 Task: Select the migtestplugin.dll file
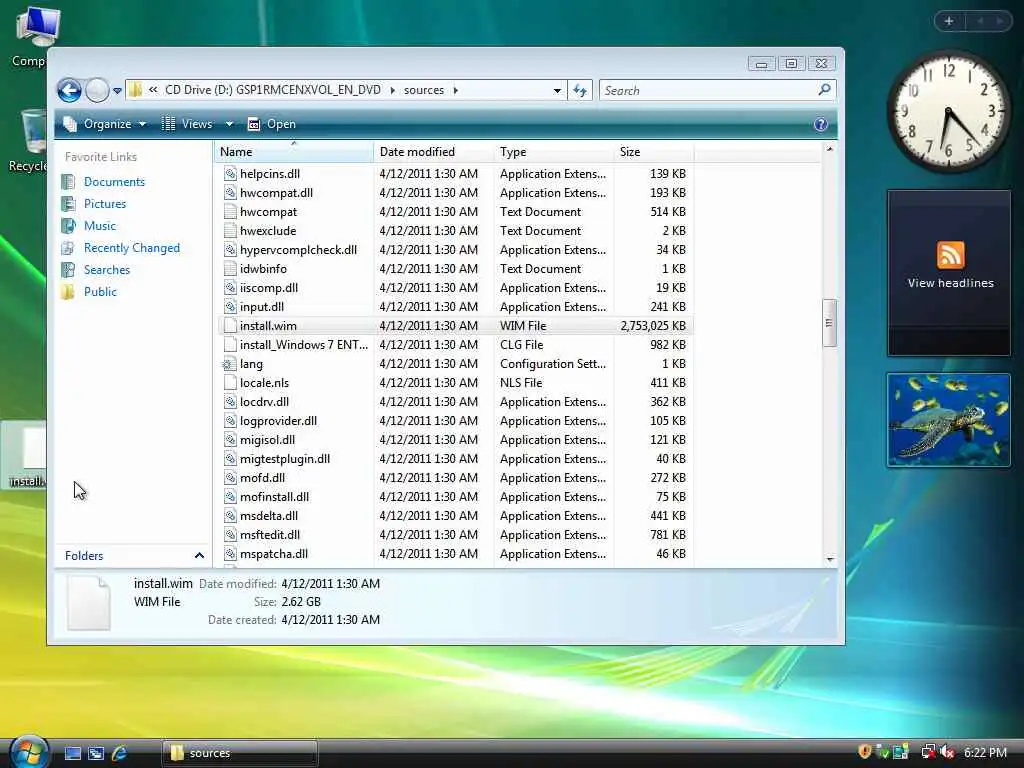point(285,459)
